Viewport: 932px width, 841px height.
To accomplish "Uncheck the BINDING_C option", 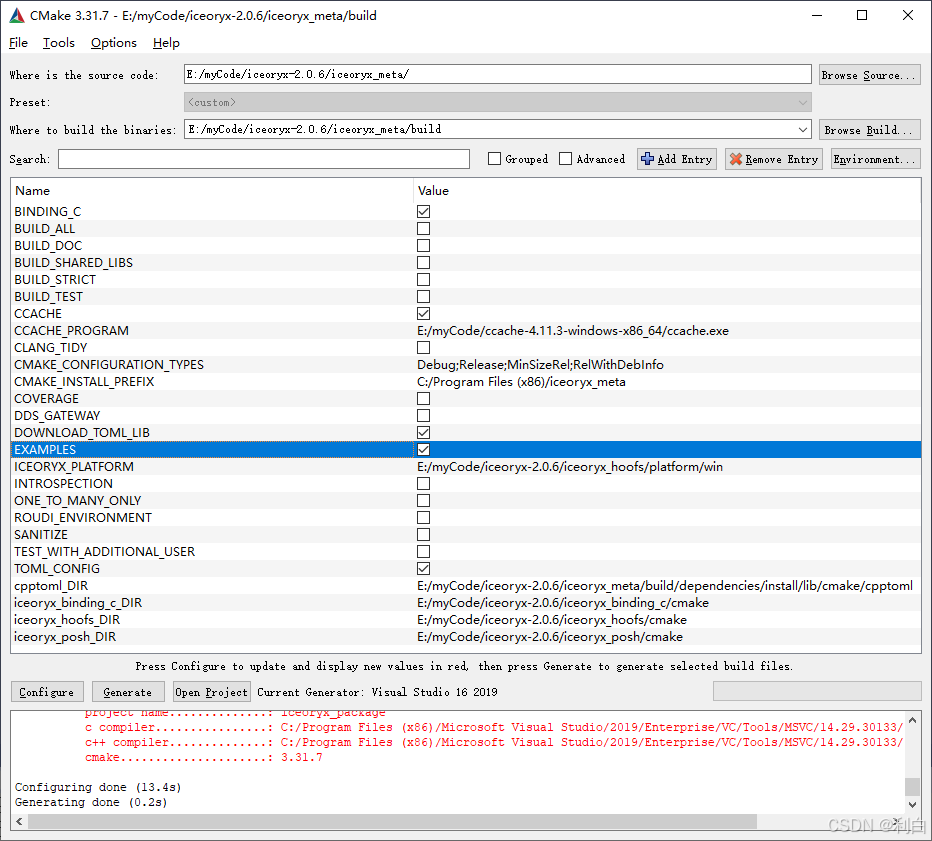I will (x=423, y=212).
